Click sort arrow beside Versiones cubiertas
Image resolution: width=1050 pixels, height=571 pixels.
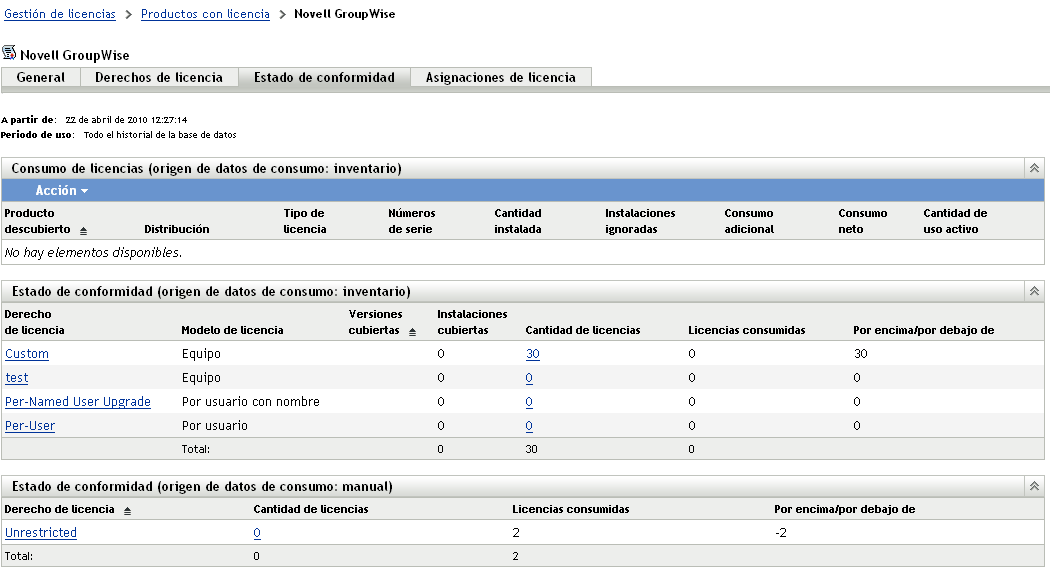(413, 331)
